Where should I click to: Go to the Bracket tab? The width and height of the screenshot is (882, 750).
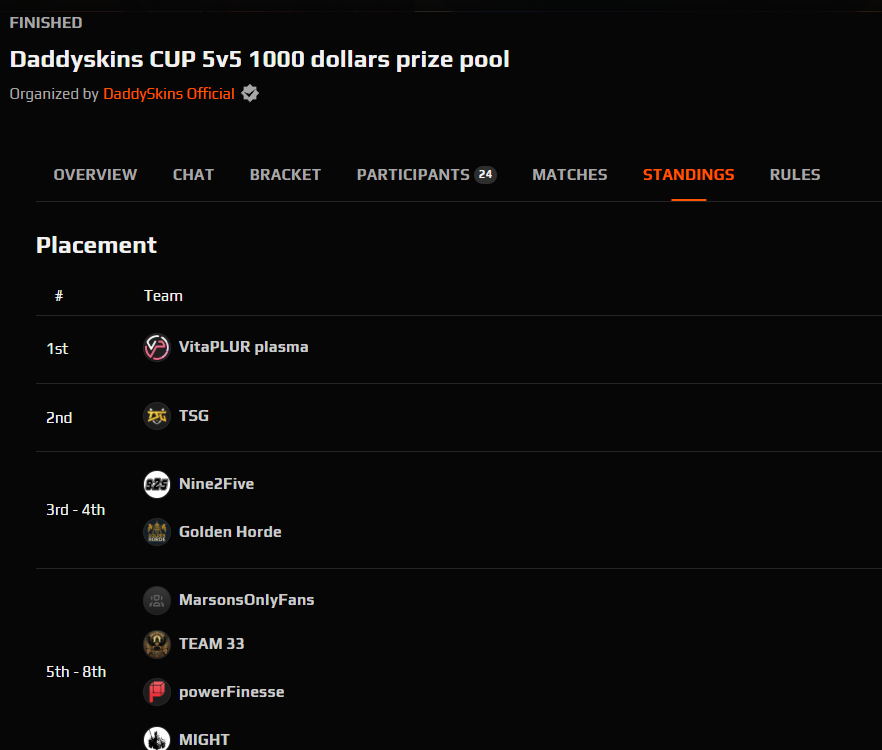[x=285, y=175]
